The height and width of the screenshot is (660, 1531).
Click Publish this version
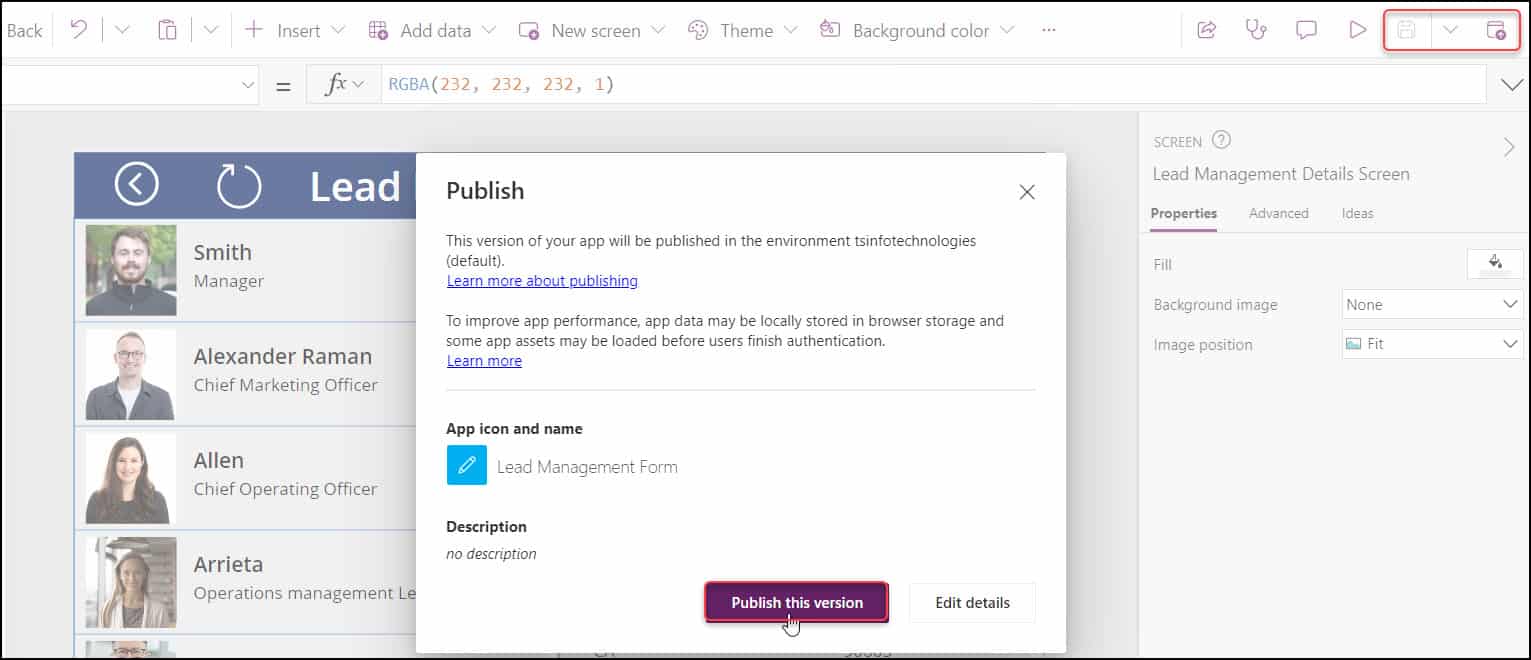[x=795, y=602]
